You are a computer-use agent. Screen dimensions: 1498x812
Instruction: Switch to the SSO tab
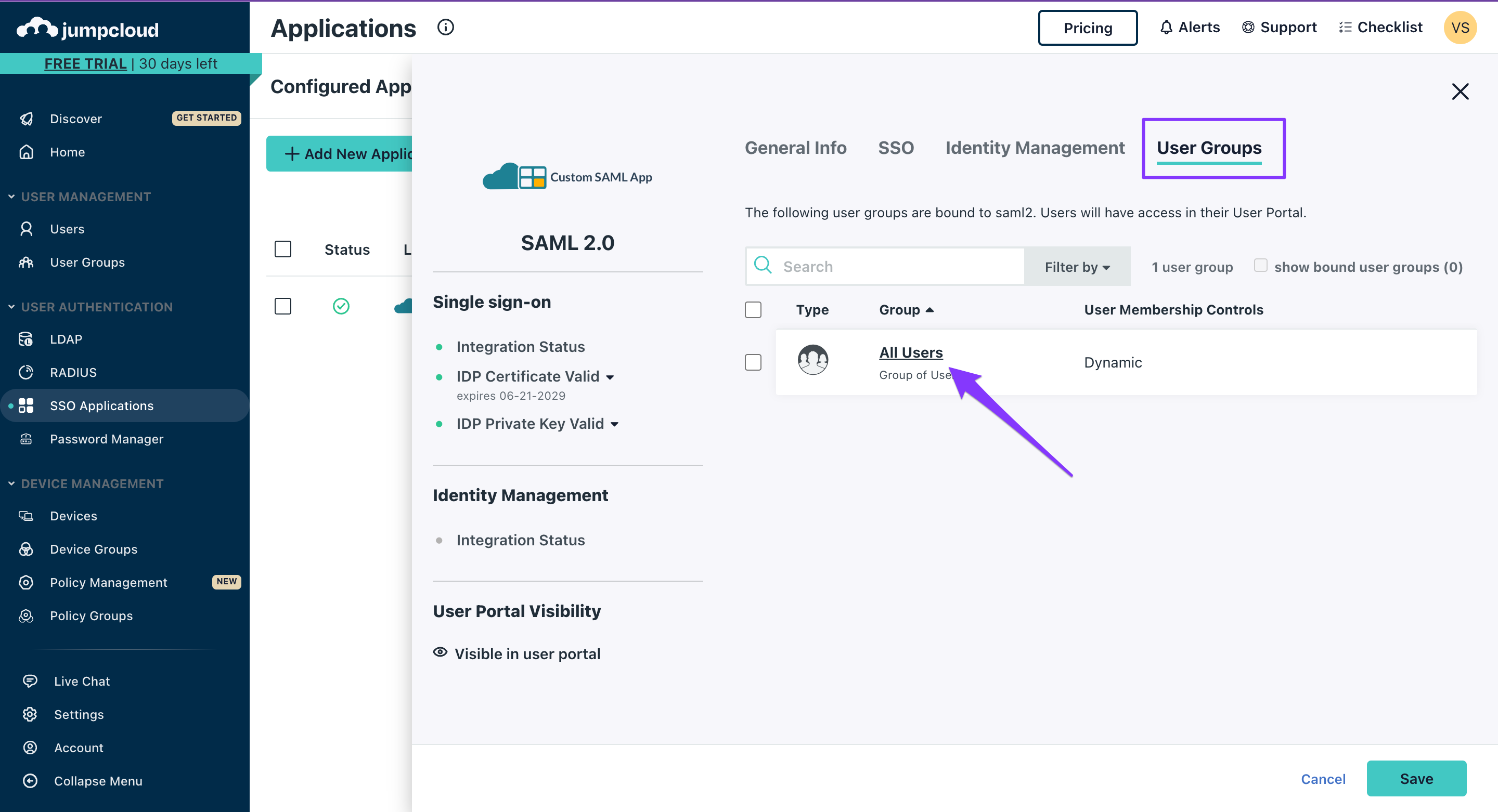click(896, 148)
